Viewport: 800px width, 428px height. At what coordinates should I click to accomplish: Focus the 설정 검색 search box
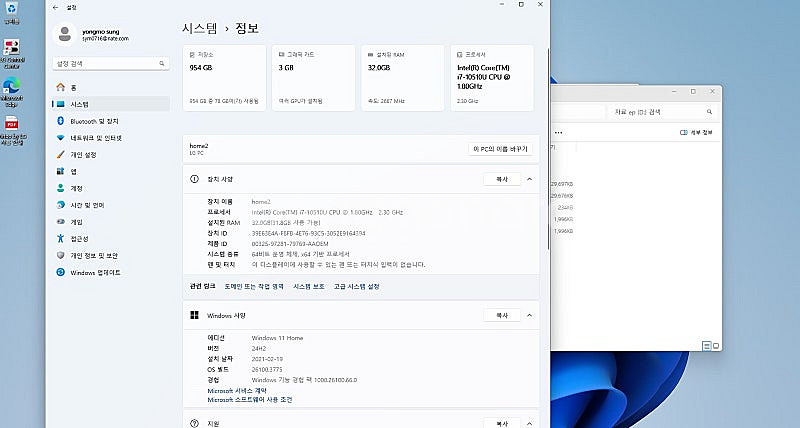tap(111, 64)
